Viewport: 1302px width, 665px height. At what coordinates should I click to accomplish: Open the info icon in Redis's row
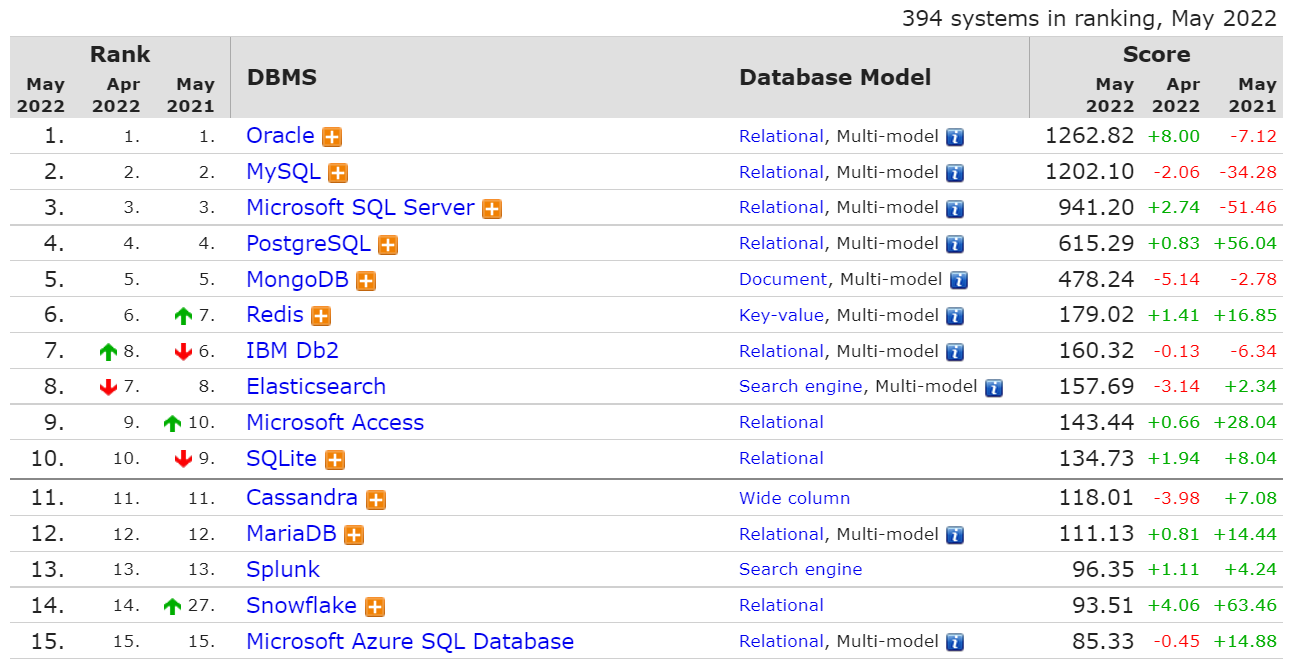tap(955, 316)
